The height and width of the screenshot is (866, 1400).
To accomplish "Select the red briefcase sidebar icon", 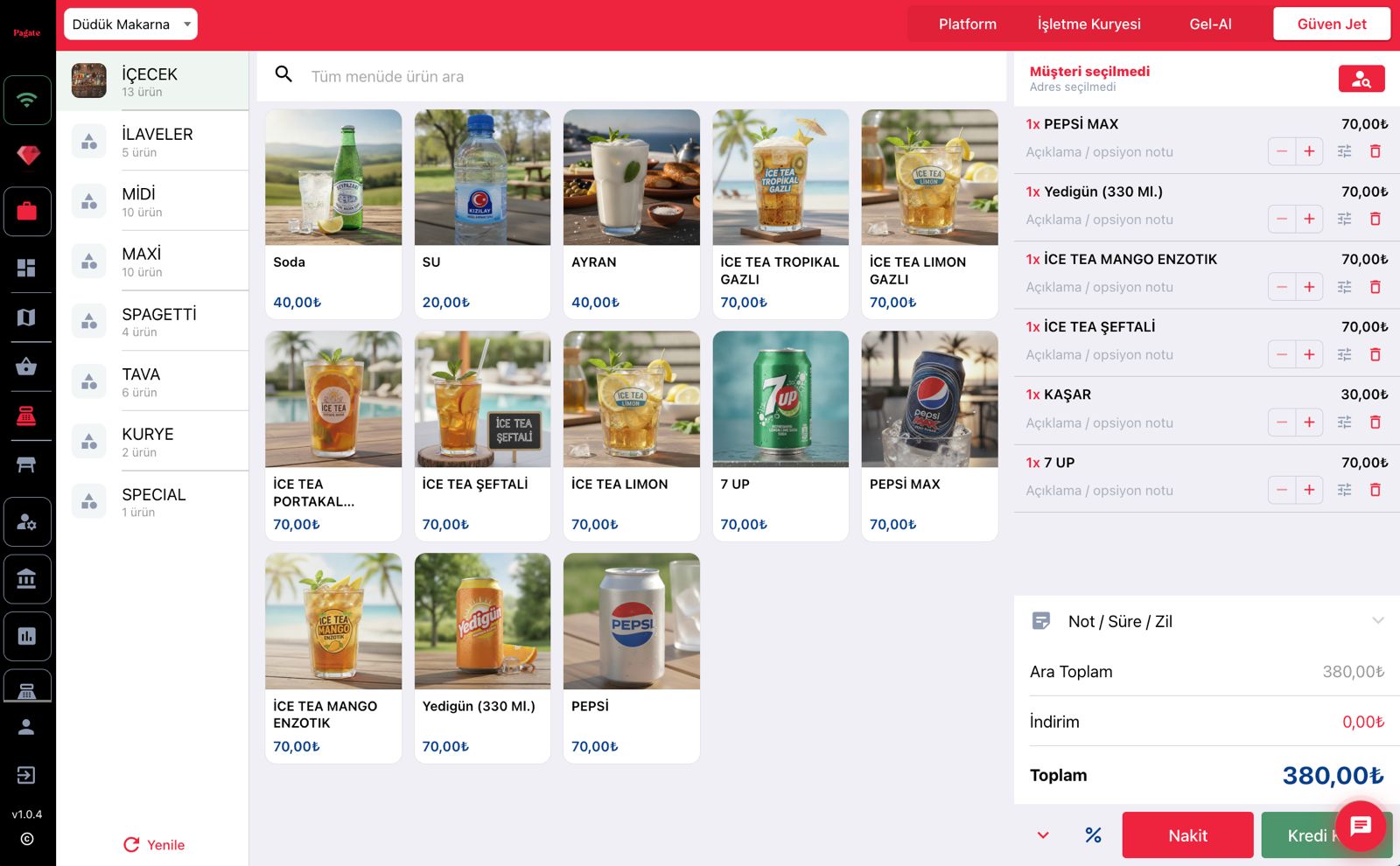I will coord(27,211).
